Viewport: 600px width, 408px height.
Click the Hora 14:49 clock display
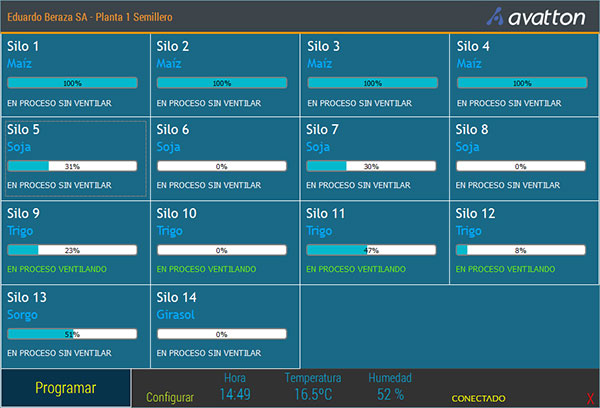point(234,395)
